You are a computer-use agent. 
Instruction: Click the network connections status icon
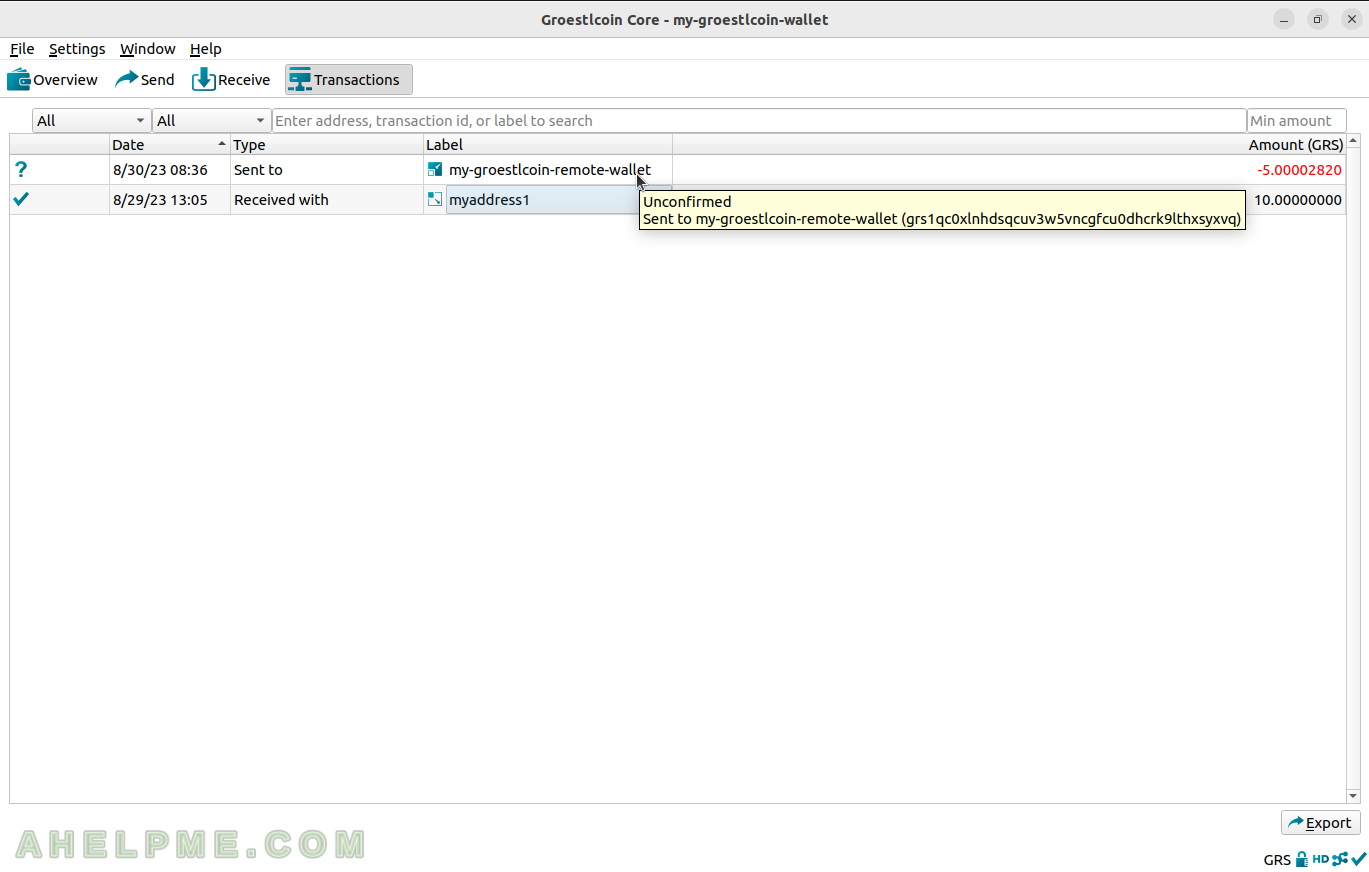point(1340,859)
